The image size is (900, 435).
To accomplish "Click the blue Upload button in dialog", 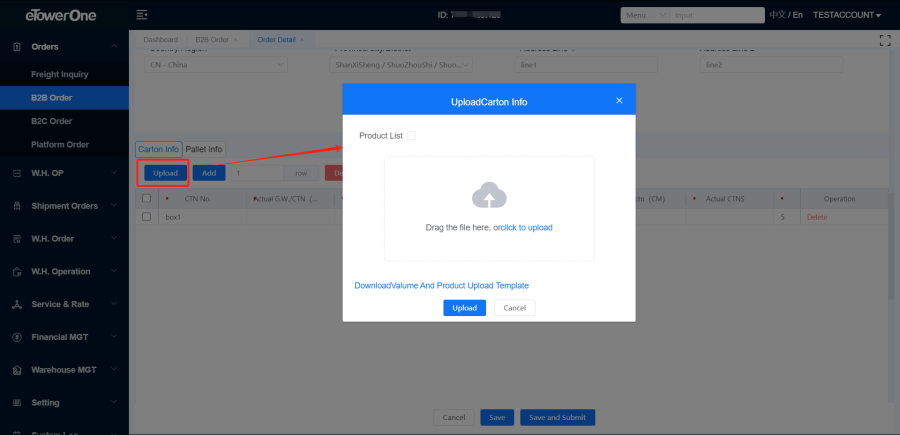I will [x=464, y=308].
